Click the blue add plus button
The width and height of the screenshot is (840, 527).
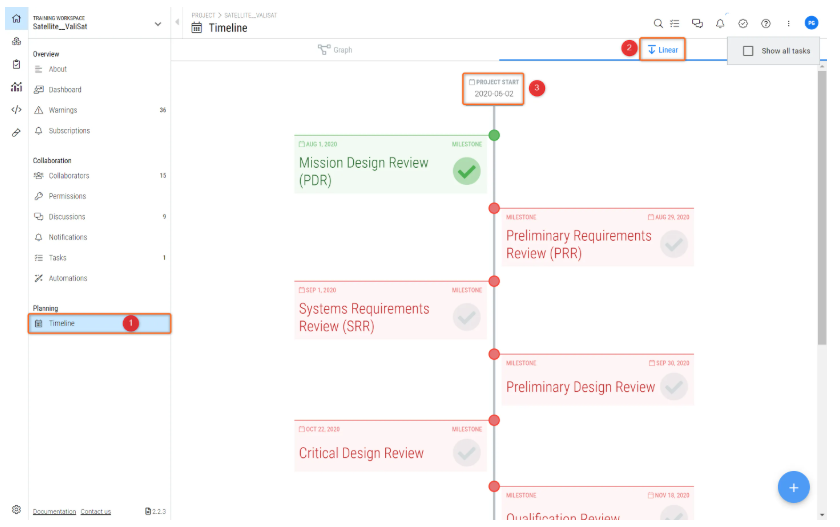[x=793, y=487]
